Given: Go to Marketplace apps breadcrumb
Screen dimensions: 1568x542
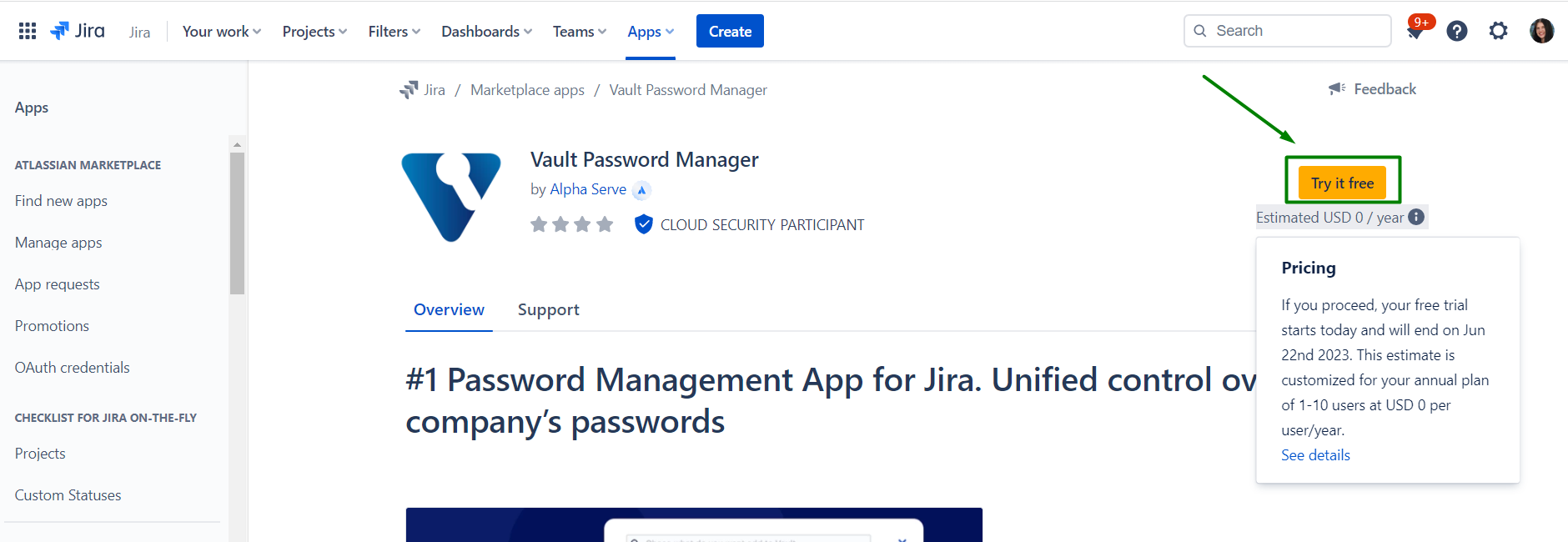Looking at the screenshot, I should (527, 89).
